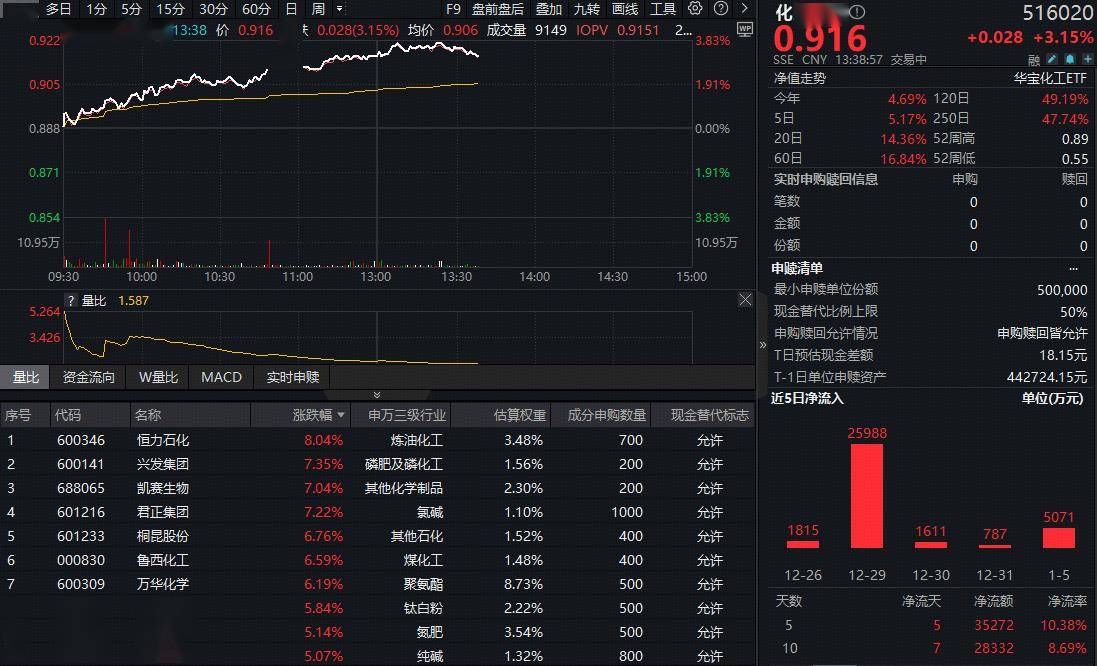Click the bell alert icon

(x=1070, y=59)
